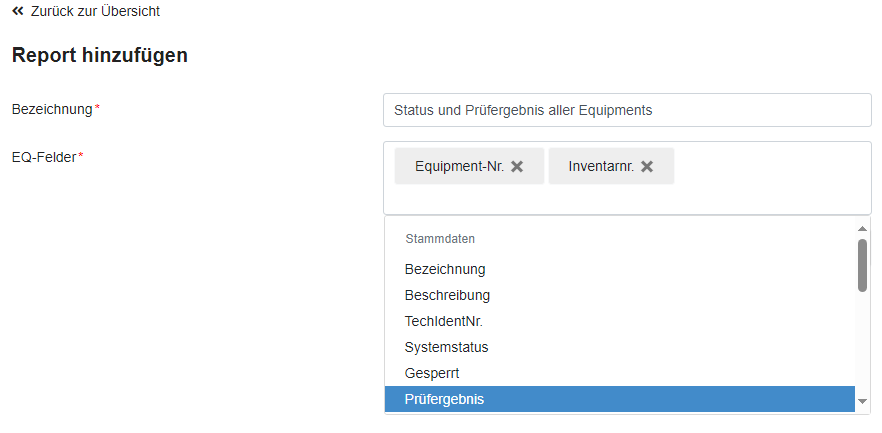Click the dropdown list scrollbar thumb
The width and height of the screenshot is (882, 433).
pos(862,265)
